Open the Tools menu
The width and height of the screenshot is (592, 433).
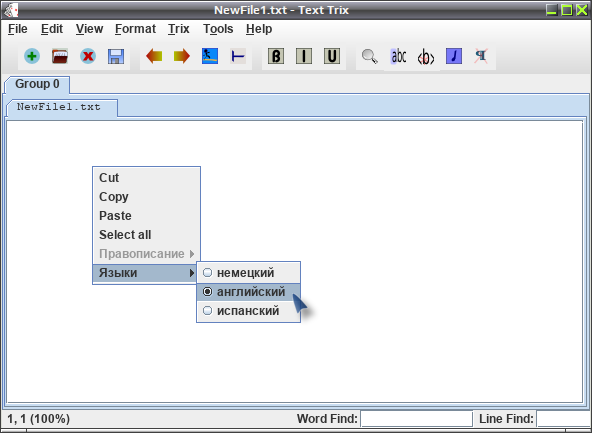pyautogui.click(x=218, y=29)
